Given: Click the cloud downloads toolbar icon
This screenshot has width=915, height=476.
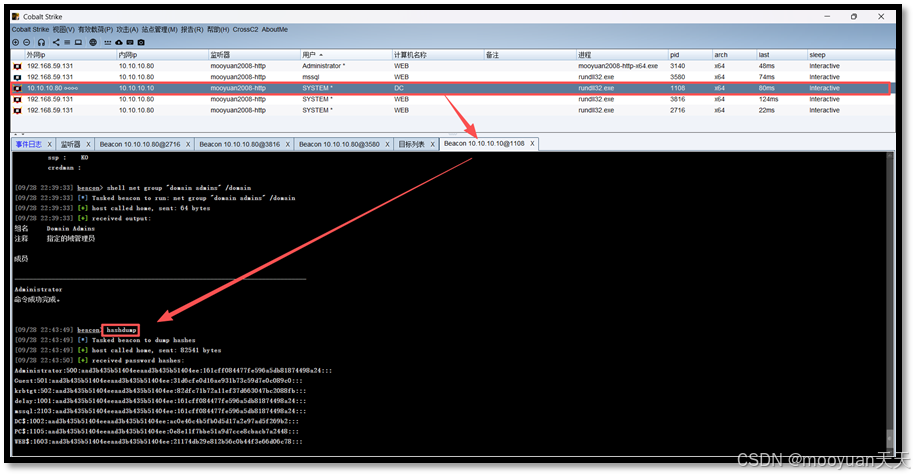Looking at the screenshot, I should click(x=119, y=43).
